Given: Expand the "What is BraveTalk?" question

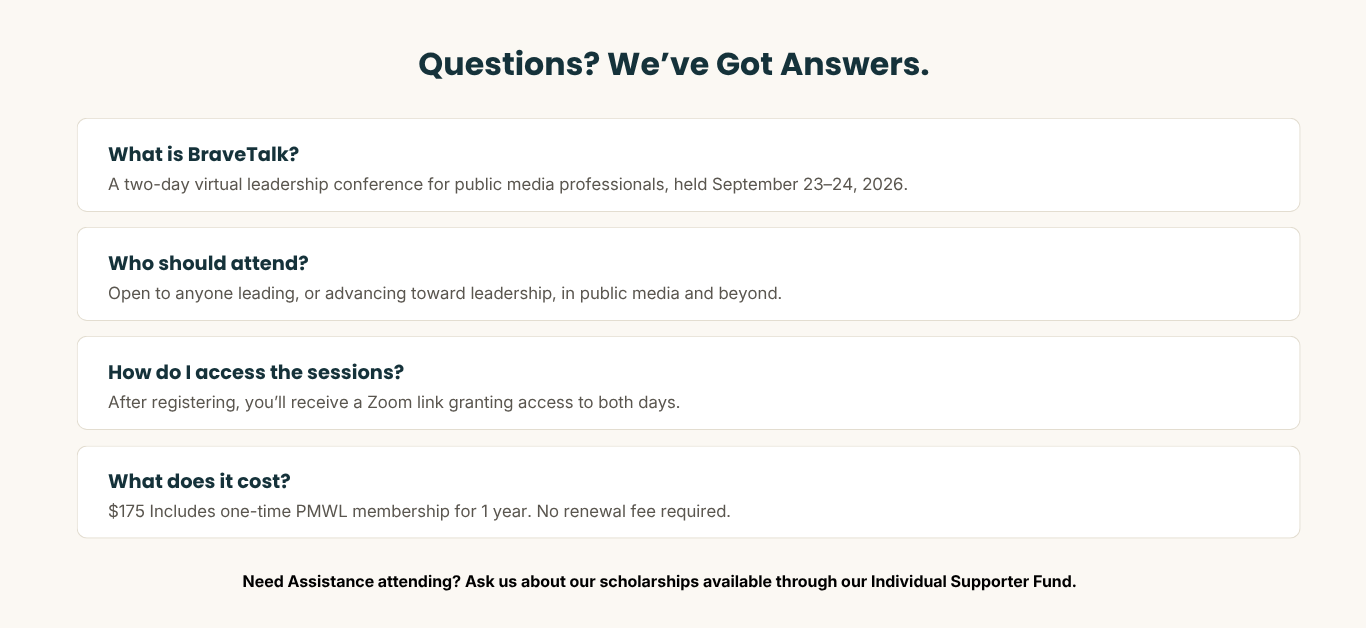Looking at the screenshot, I should click(688, 165).
